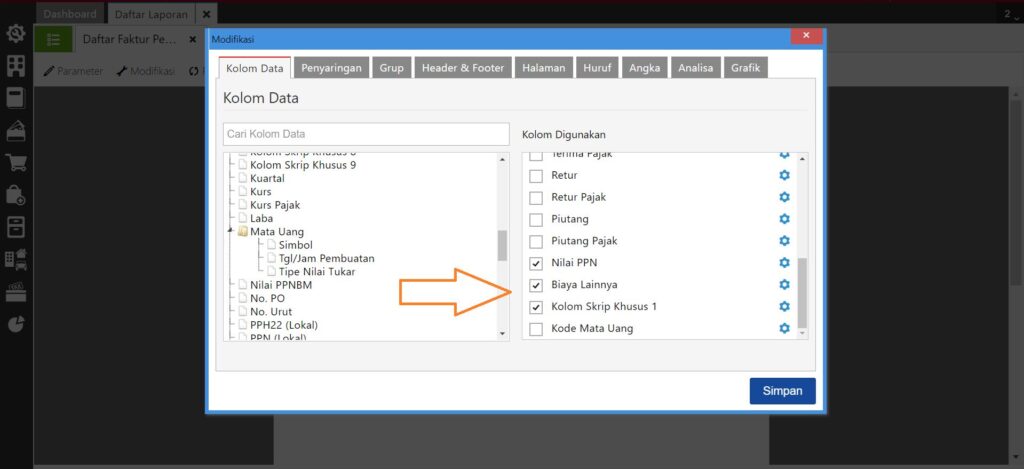The width and height of the screenshot is (1024, 469).
Task: Open the Header & Footer tab
Action: tap(461, 68)
